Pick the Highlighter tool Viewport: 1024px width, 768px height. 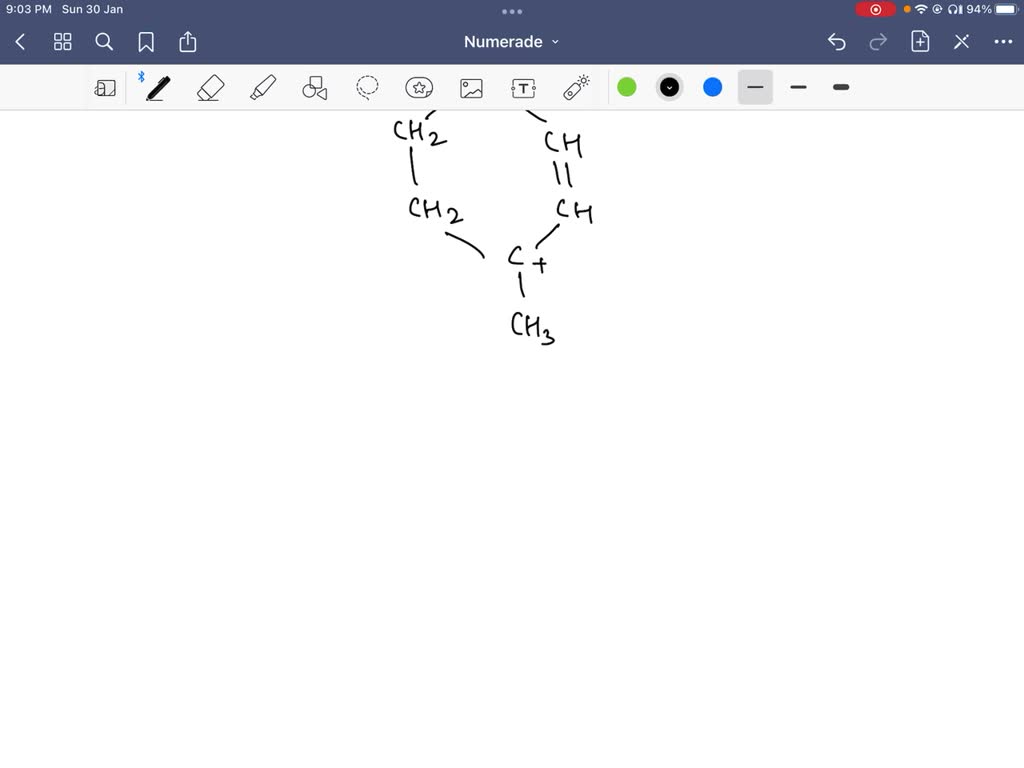262,87
